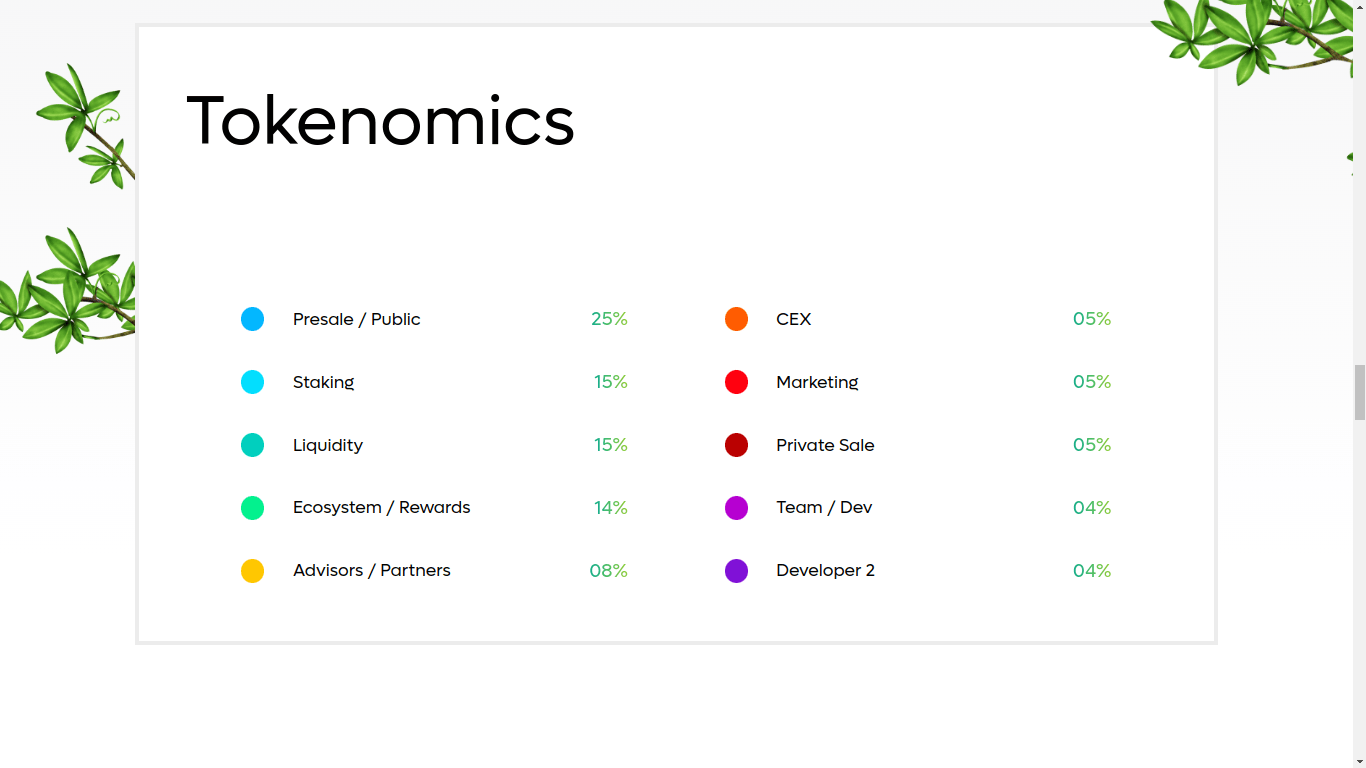Click the magenta Team / Dev dot
The height and width of the screenshot is (768, 1366).
click(x=736, y=508)
